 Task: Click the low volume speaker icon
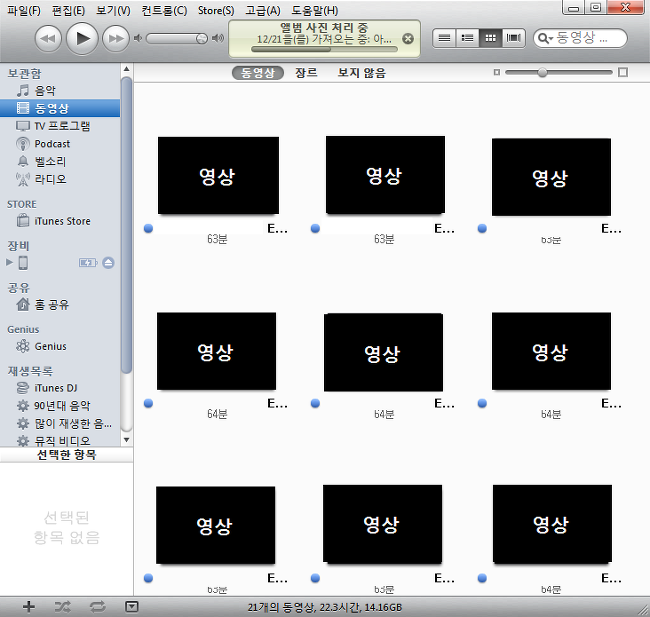point(138,39)
